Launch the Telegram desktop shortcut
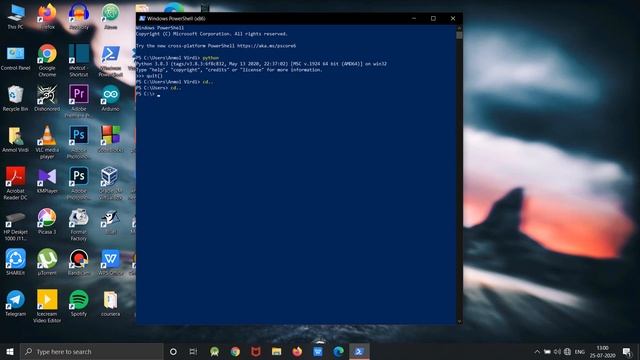 click(x=16, y=303)
